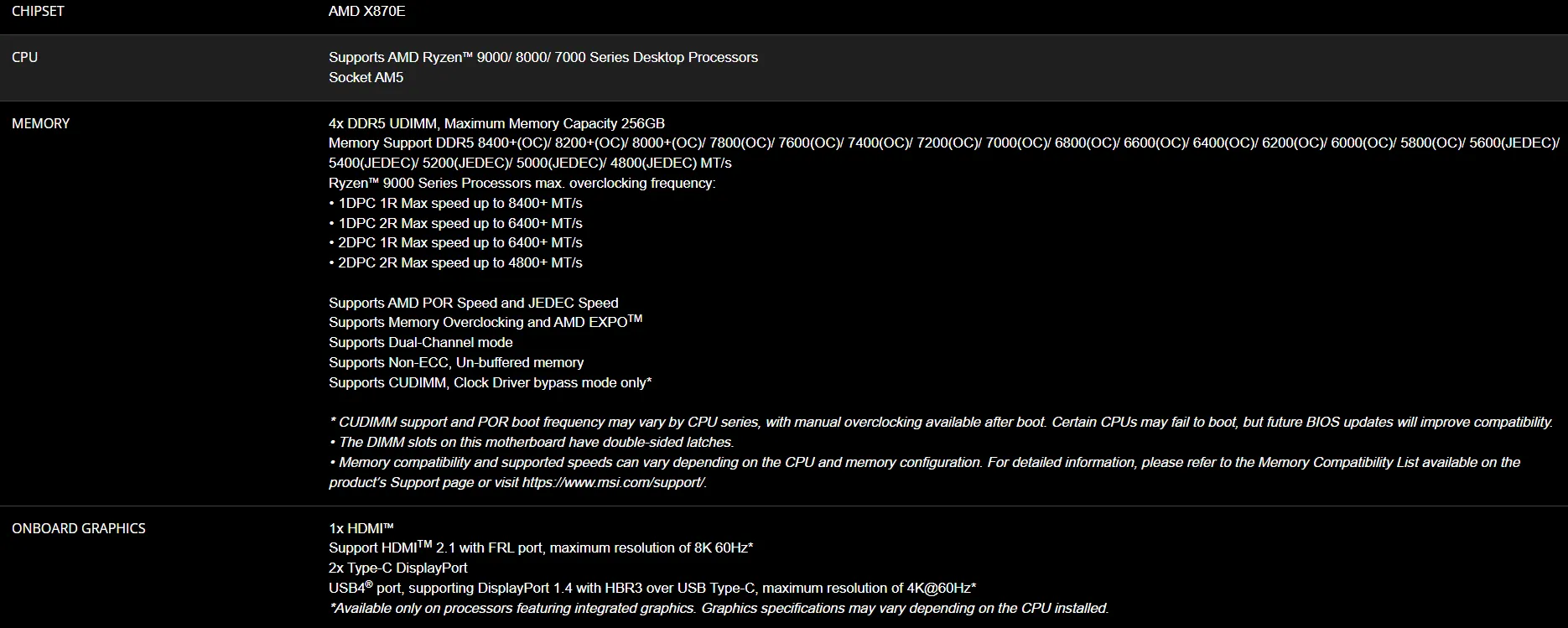This screenshot has height=628, width=1568.
Task: Click the AMD X870E chipset value
Action: tap(366, 11)
